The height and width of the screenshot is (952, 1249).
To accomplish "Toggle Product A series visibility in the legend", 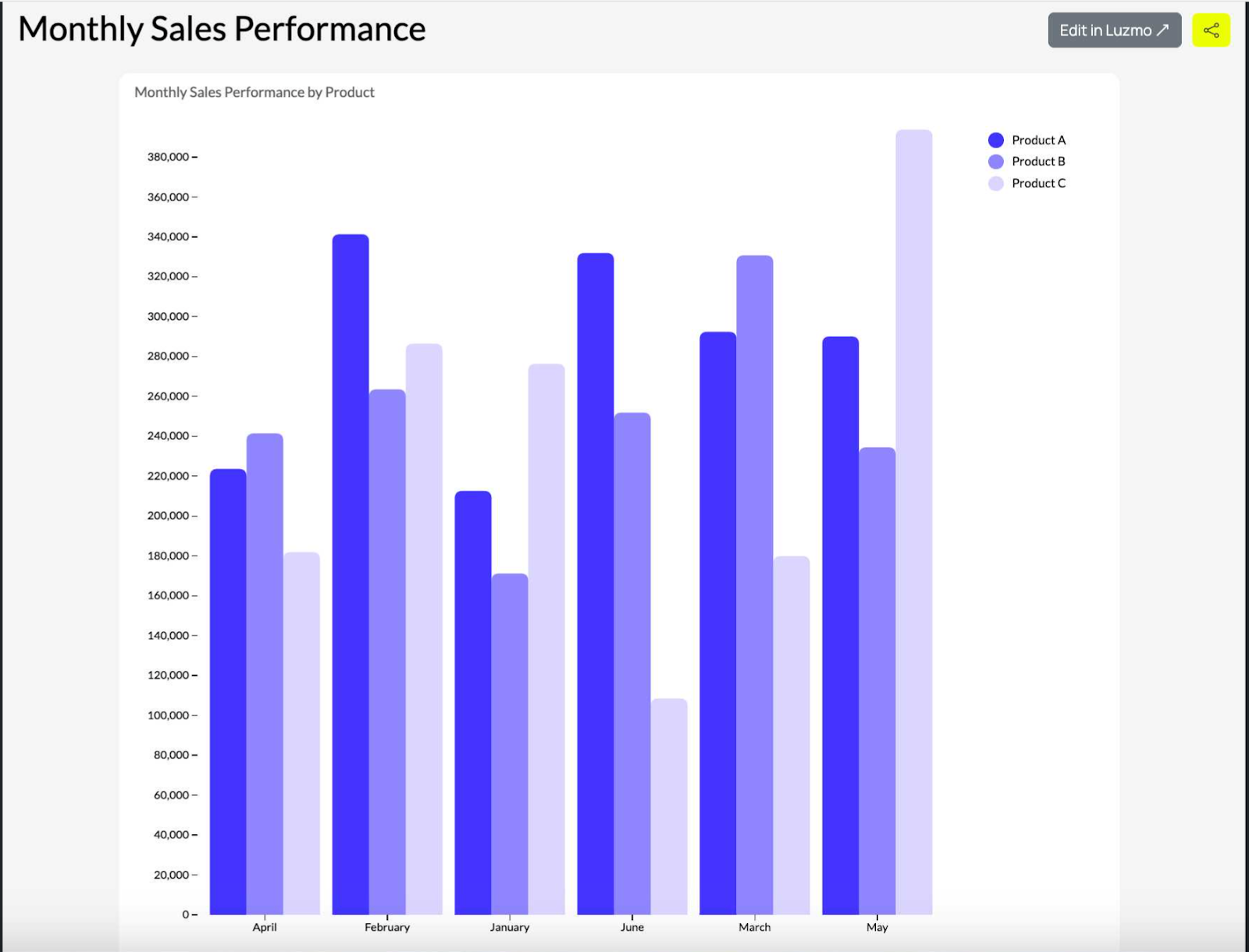I will pos(1039,139).
